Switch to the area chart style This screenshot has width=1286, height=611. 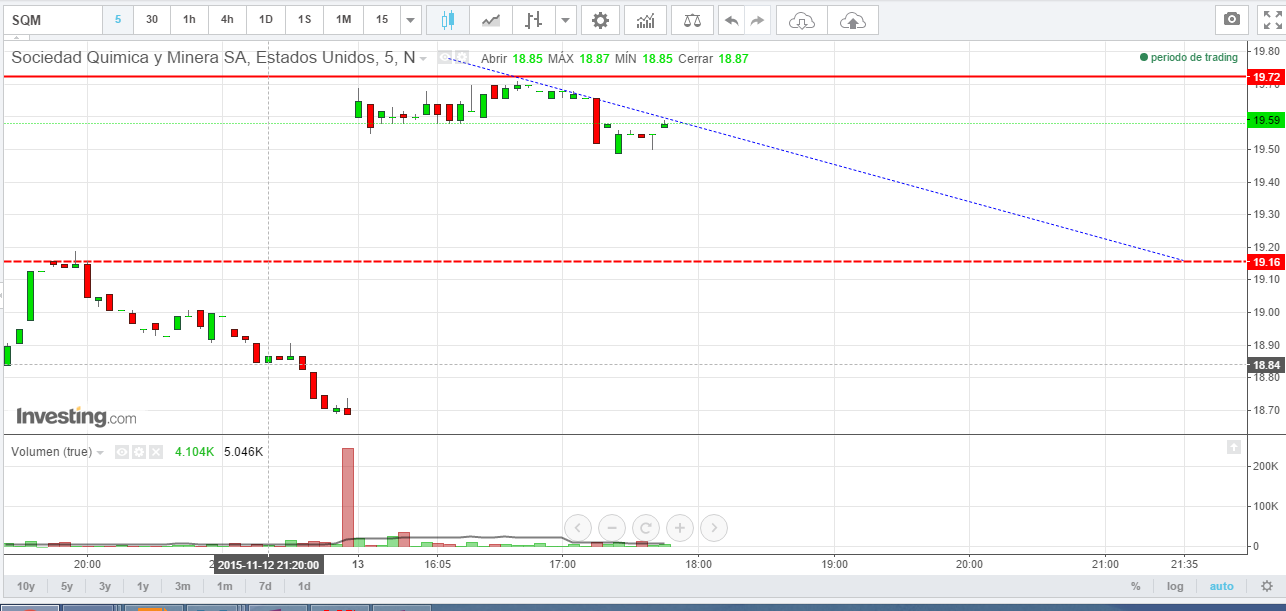[x=491, y=20]
